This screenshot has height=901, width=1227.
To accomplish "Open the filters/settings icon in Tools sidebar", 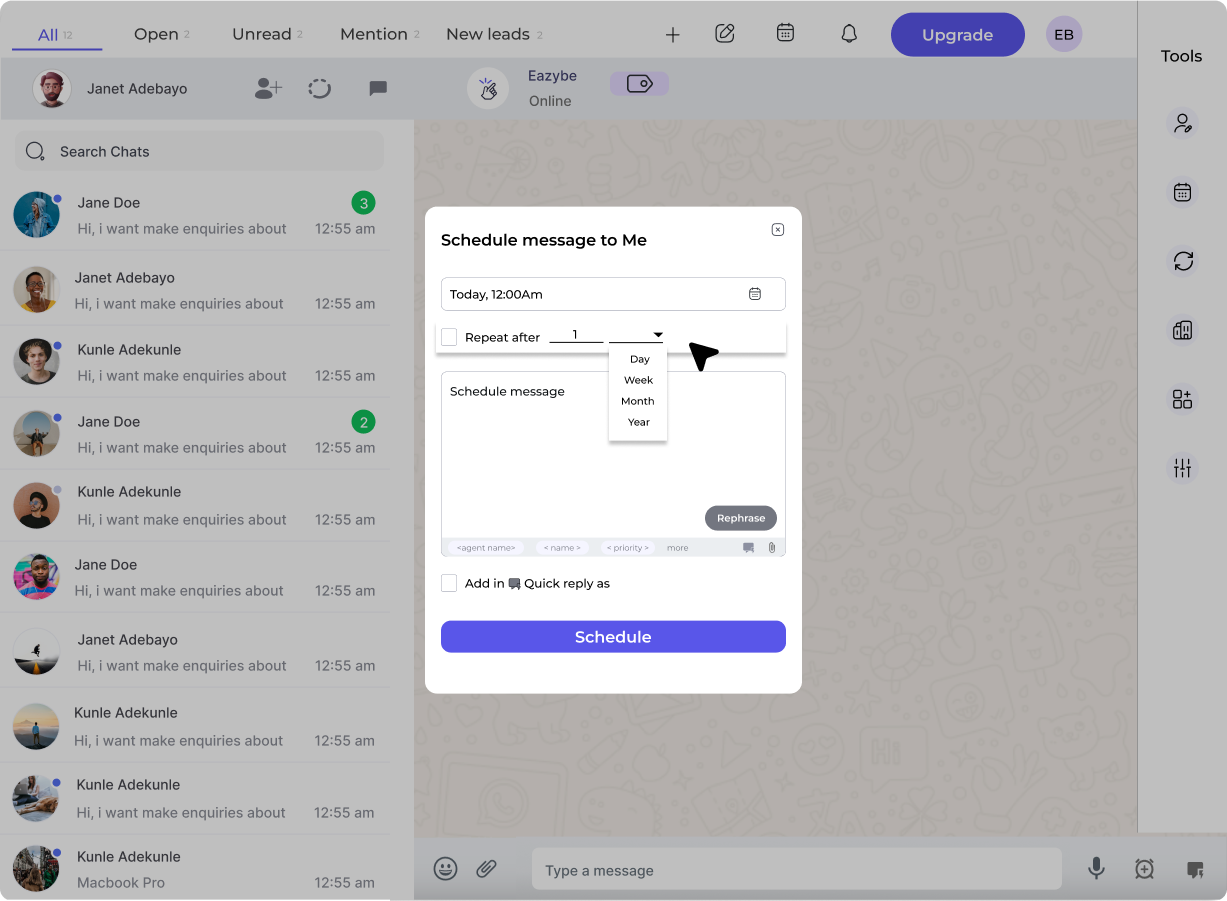I will (x=1183, y=467).
